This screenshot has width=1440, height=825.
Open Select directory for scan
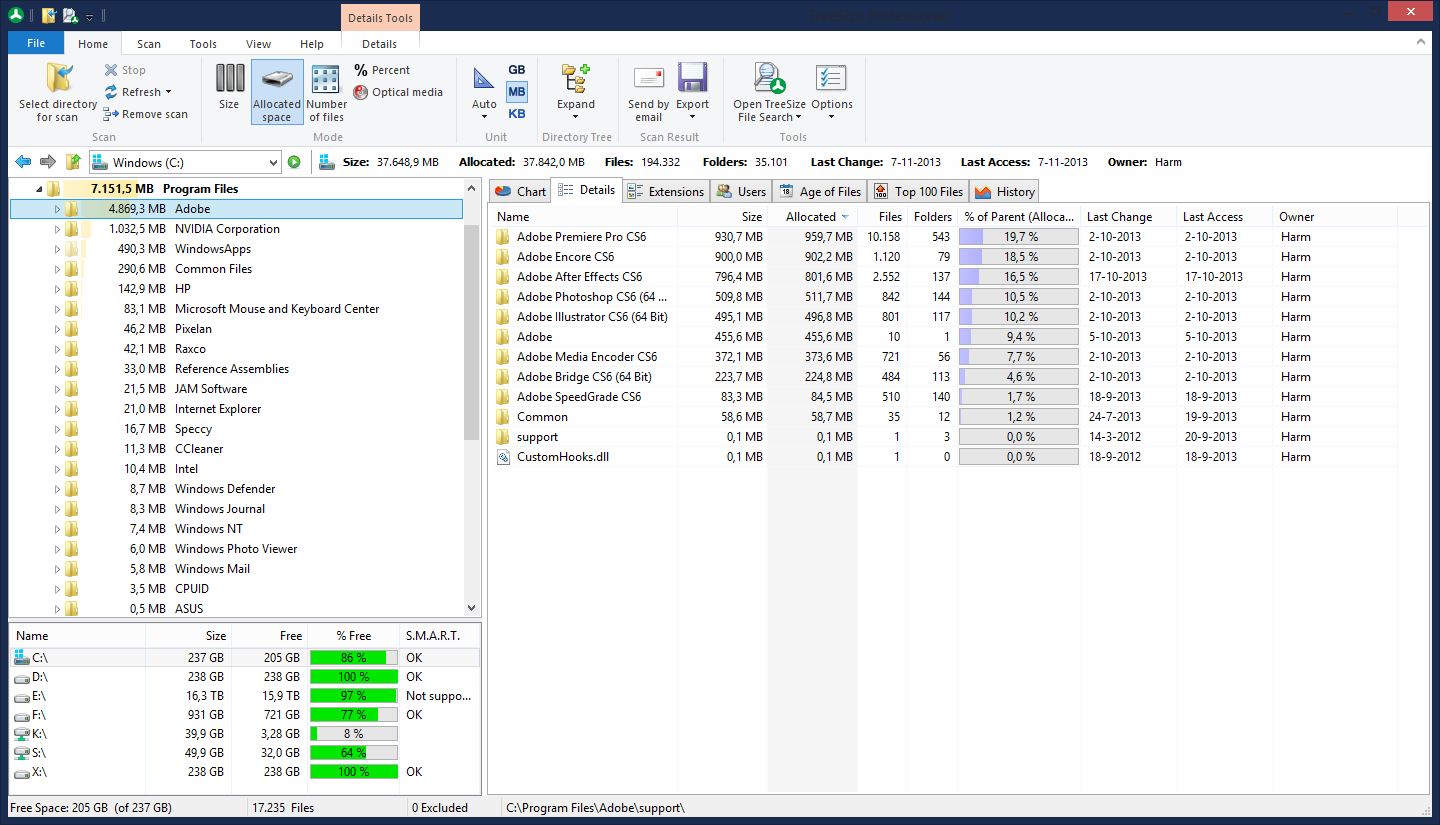coord(58,92)
